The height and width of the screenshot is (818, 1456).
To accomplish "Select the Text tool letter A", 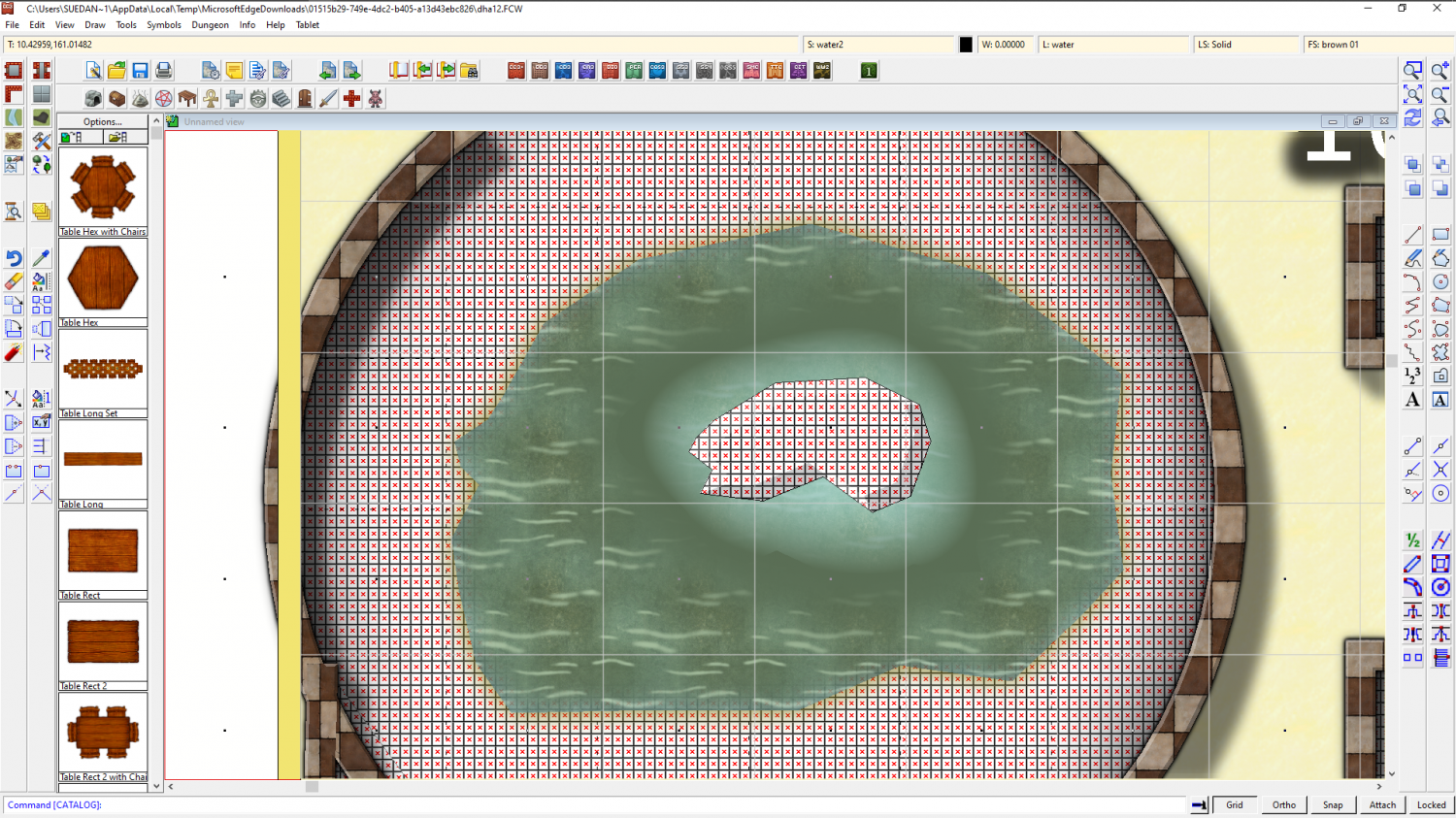I will [x=1412, y=400].
